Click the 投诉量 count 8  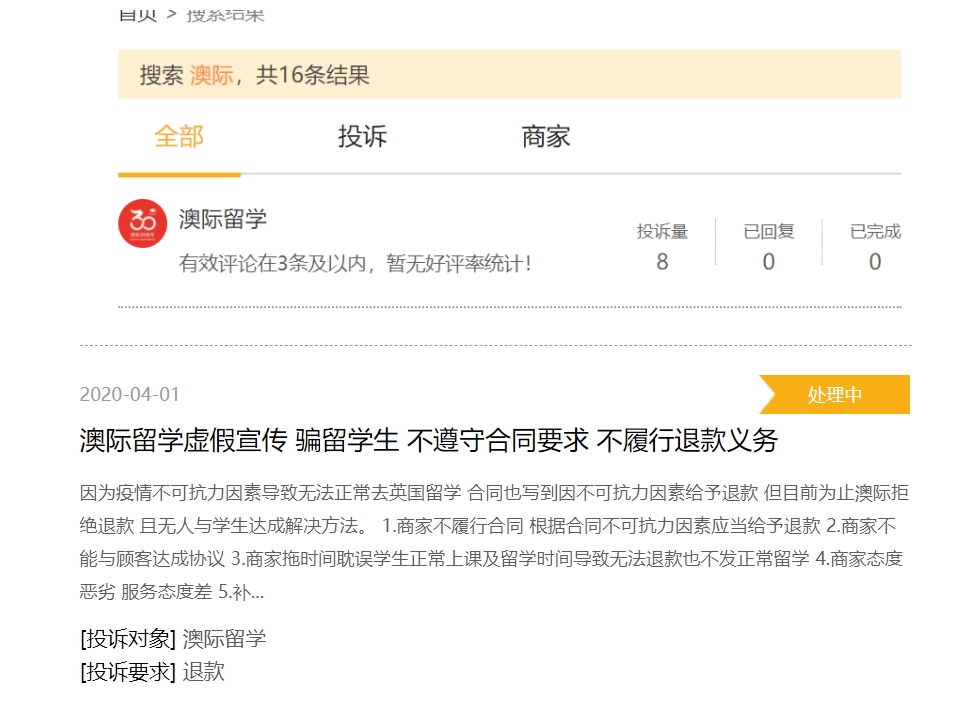point(662,262)
